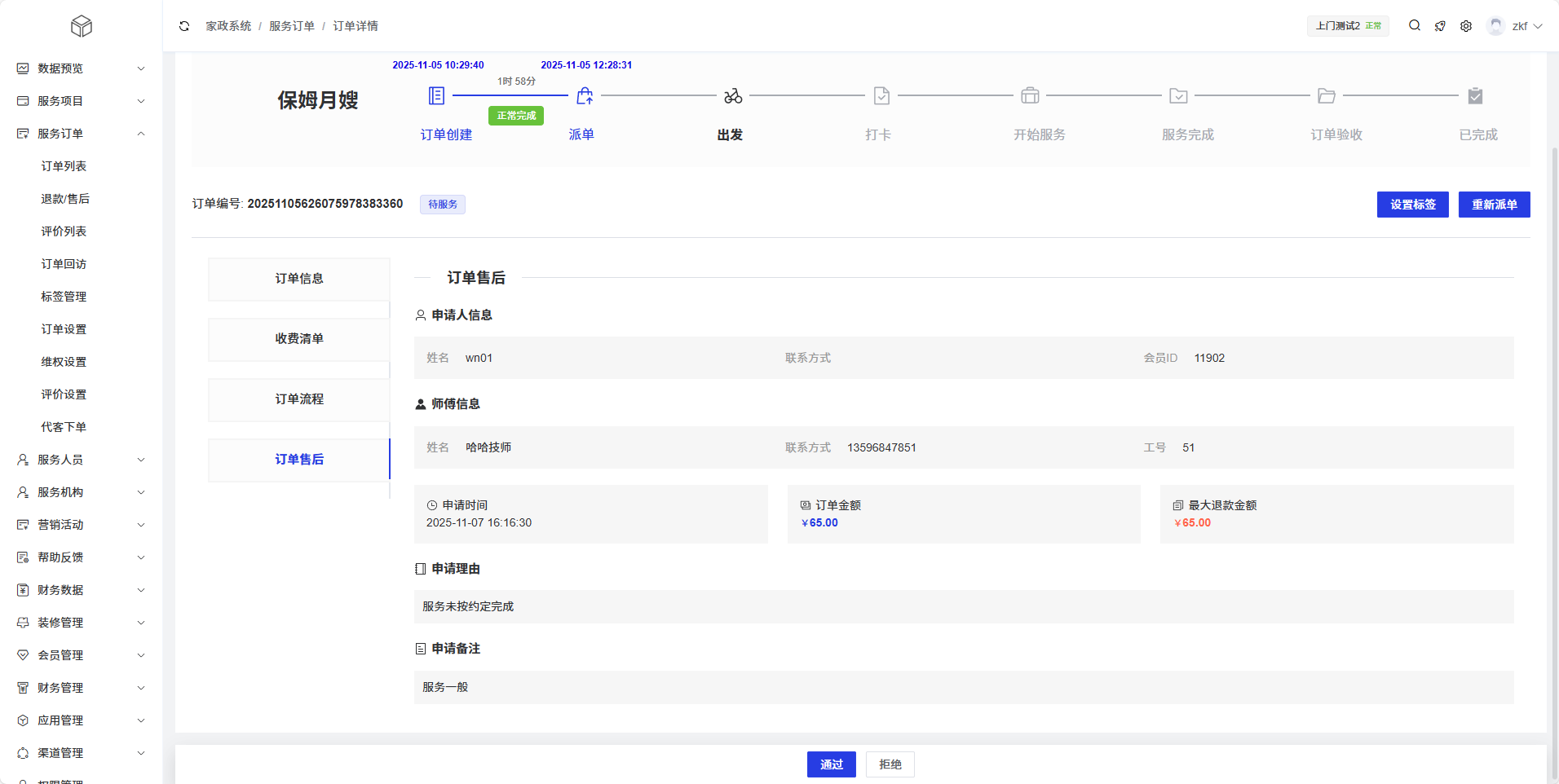Click the rocket icon in the top bar
Screen dimensions: 1559x784
point(1440,26)
